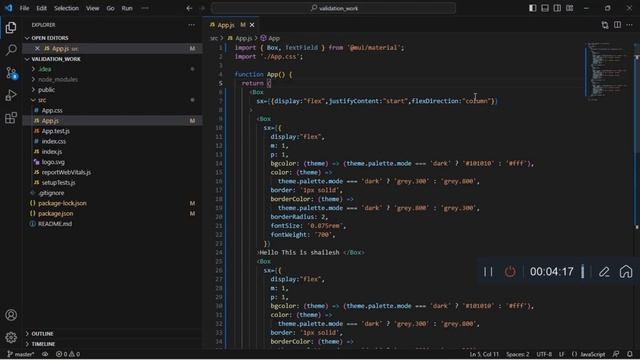Open package-lock.json in file tree
Image resolution: width=640 pixels, height=360 pixels.
click(x=62, y=203)
